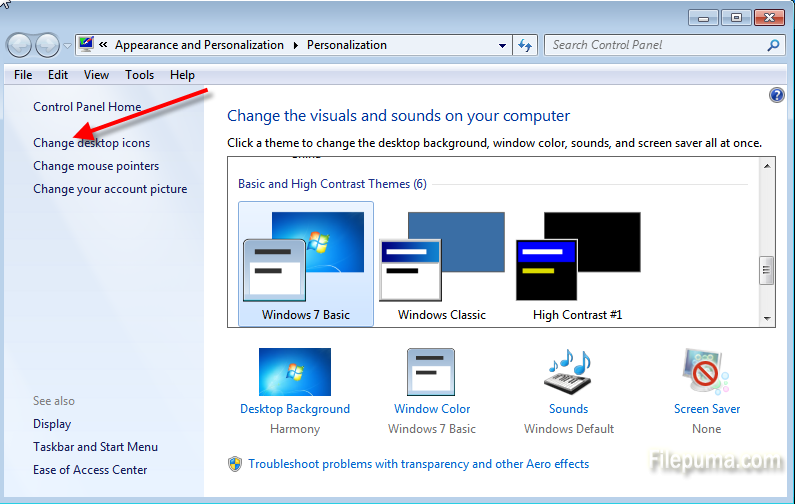Click Change desktop icons link
Screen dimensions: 795x504
point(91,143)
